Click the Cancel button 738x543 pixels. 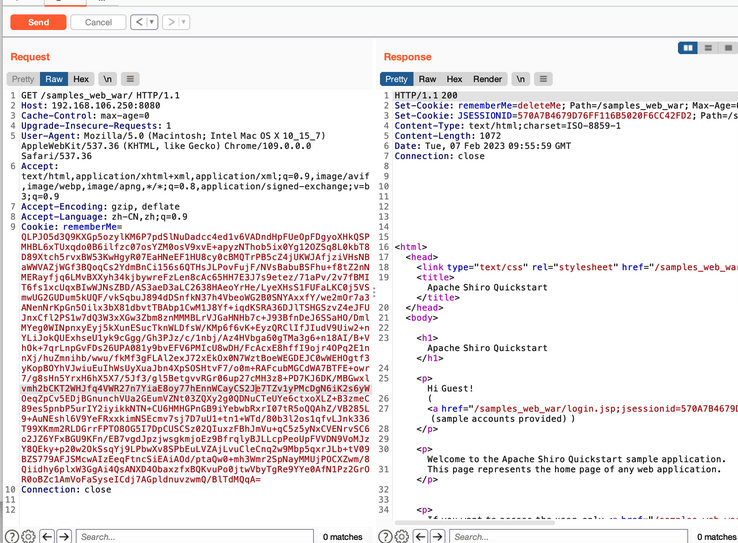(98, 22)
